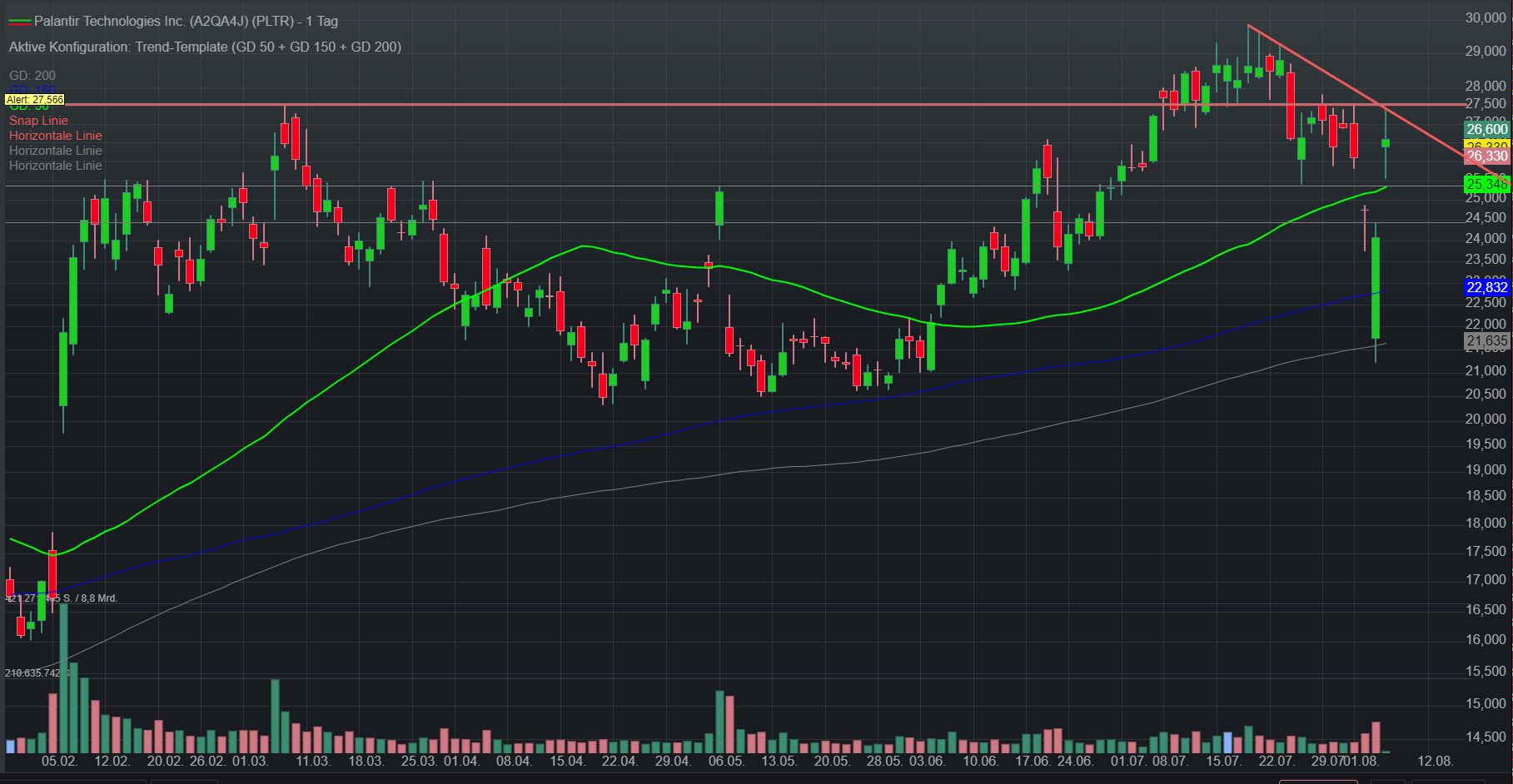Click the '03.06.' date label
This screenshot has height=784, width=1513.
point(927,761)
